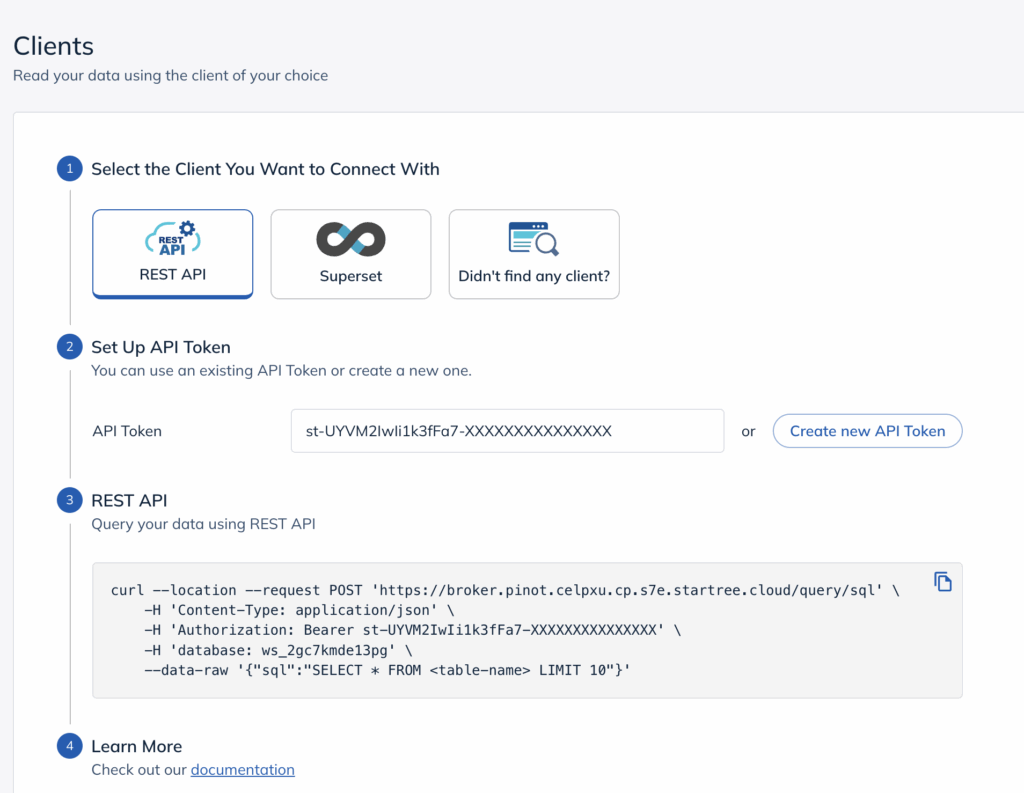Click the "You can use an existing API Token" hint
The width and height of the screenshot is (1024, 793).
pos(281,371)
